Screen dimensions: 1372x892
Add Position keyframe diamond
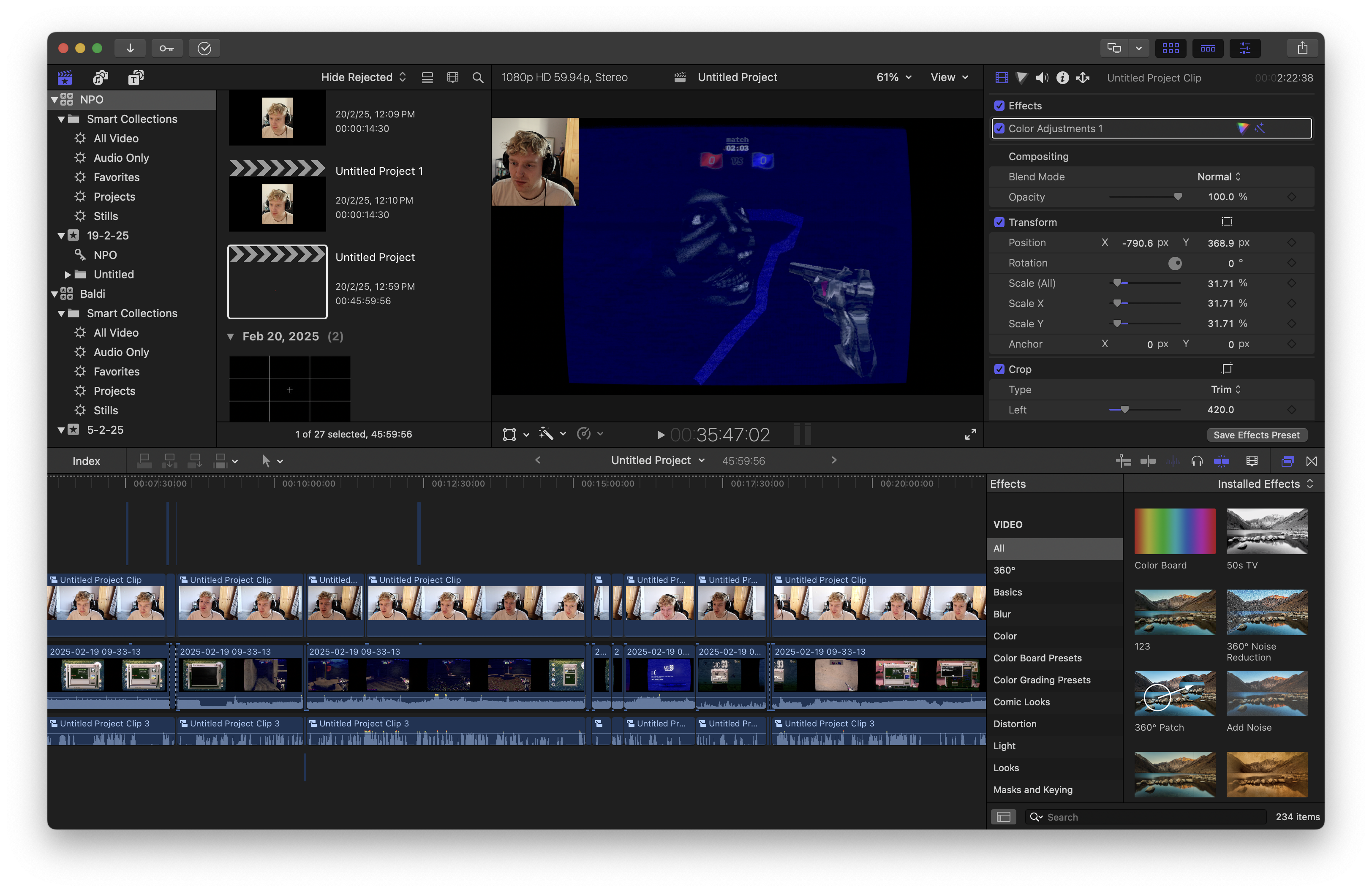coord(1291,242)
